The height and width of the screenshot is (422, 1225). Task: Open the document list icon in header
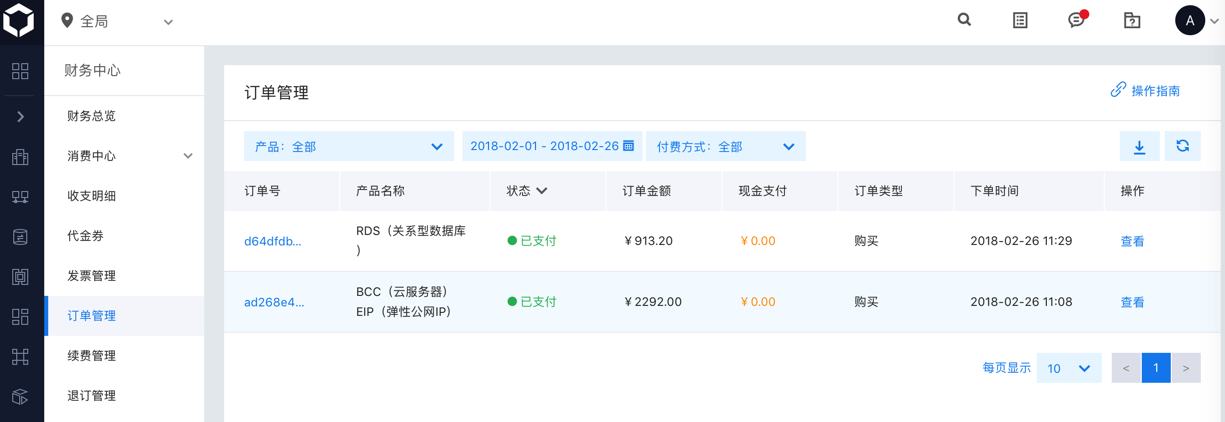[x=1020, y=20]
